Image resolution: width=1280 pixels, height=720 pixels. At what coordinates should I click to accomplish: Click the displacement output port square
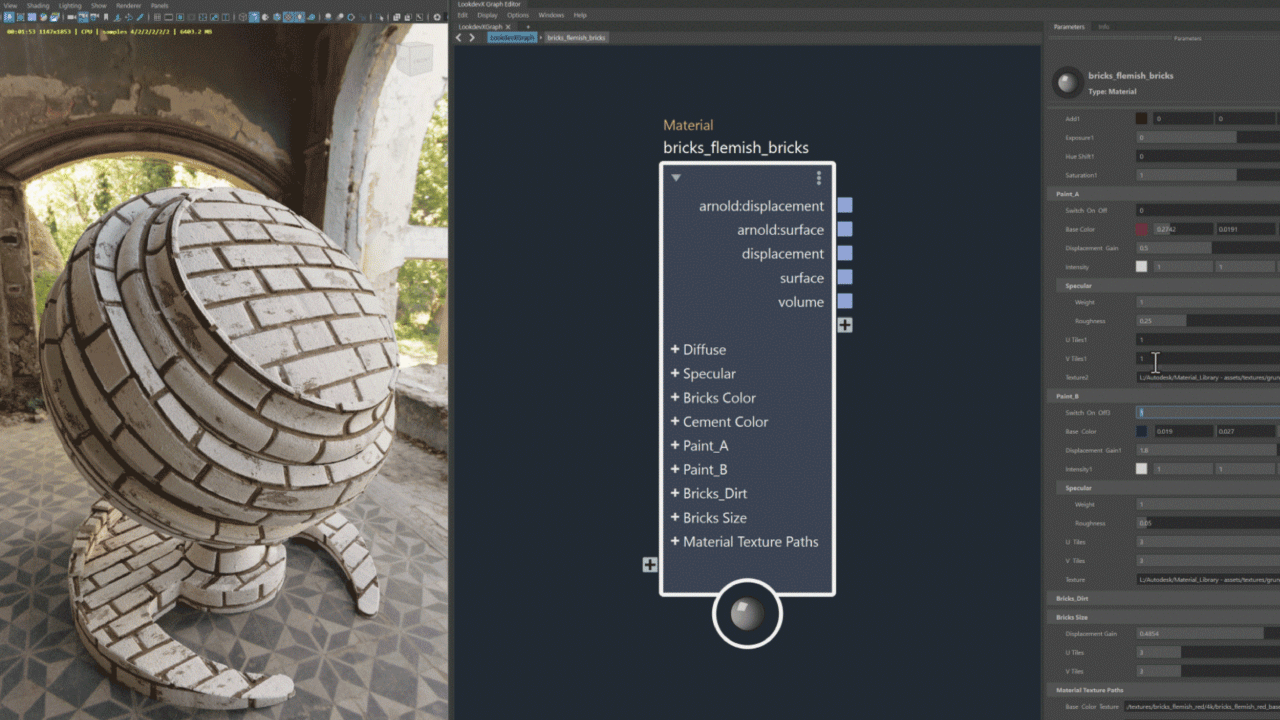[845, 253]
